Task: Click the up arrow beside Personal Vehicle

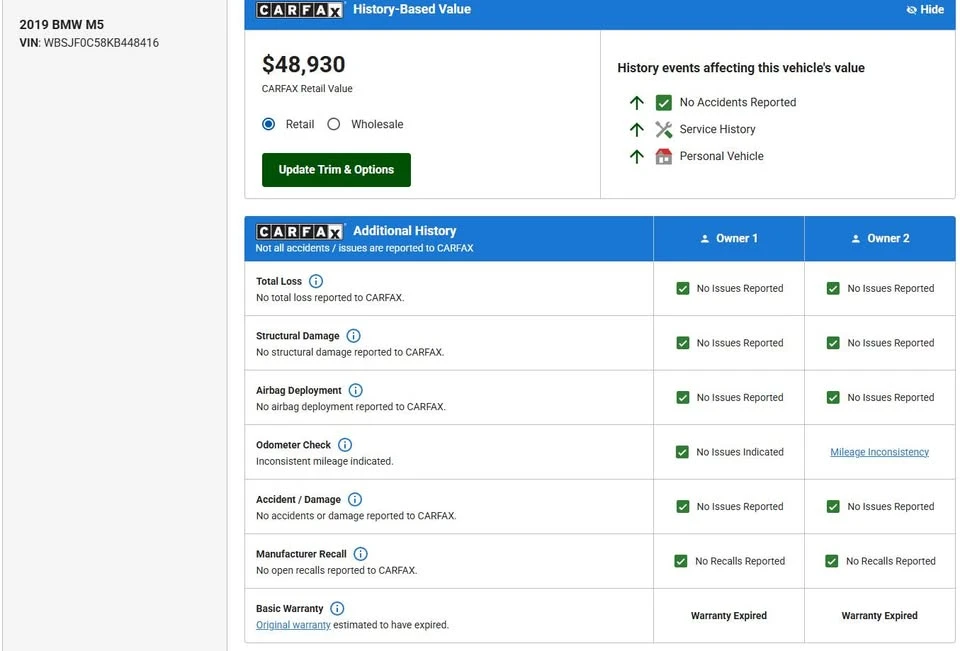Action: coord(637,156)
